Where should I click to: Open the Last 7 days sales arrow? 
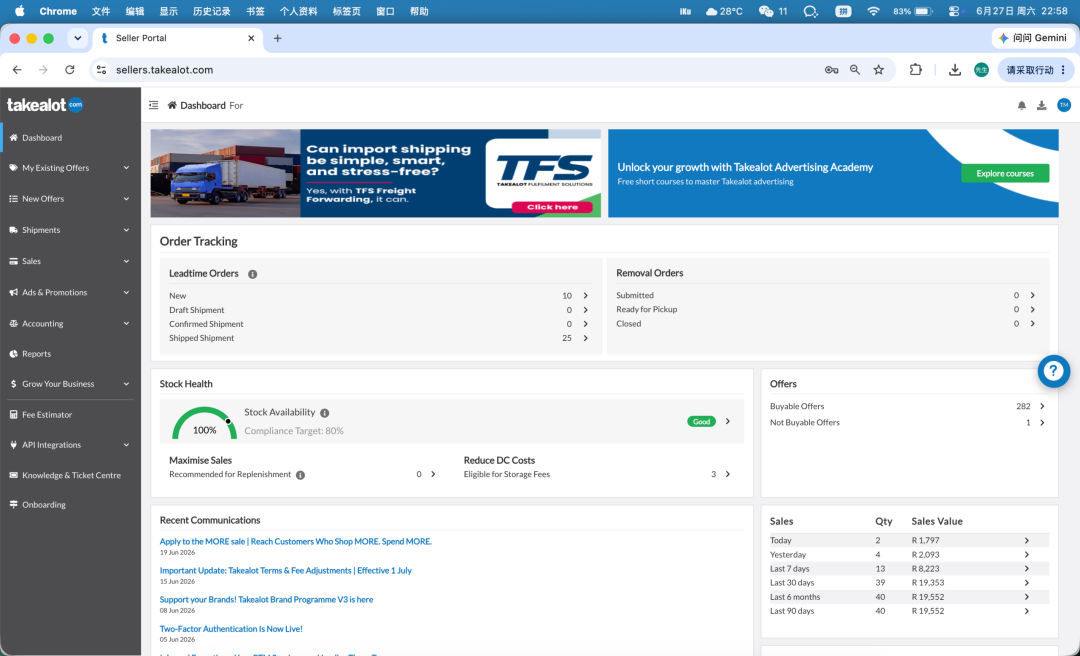pos(1026,568)
